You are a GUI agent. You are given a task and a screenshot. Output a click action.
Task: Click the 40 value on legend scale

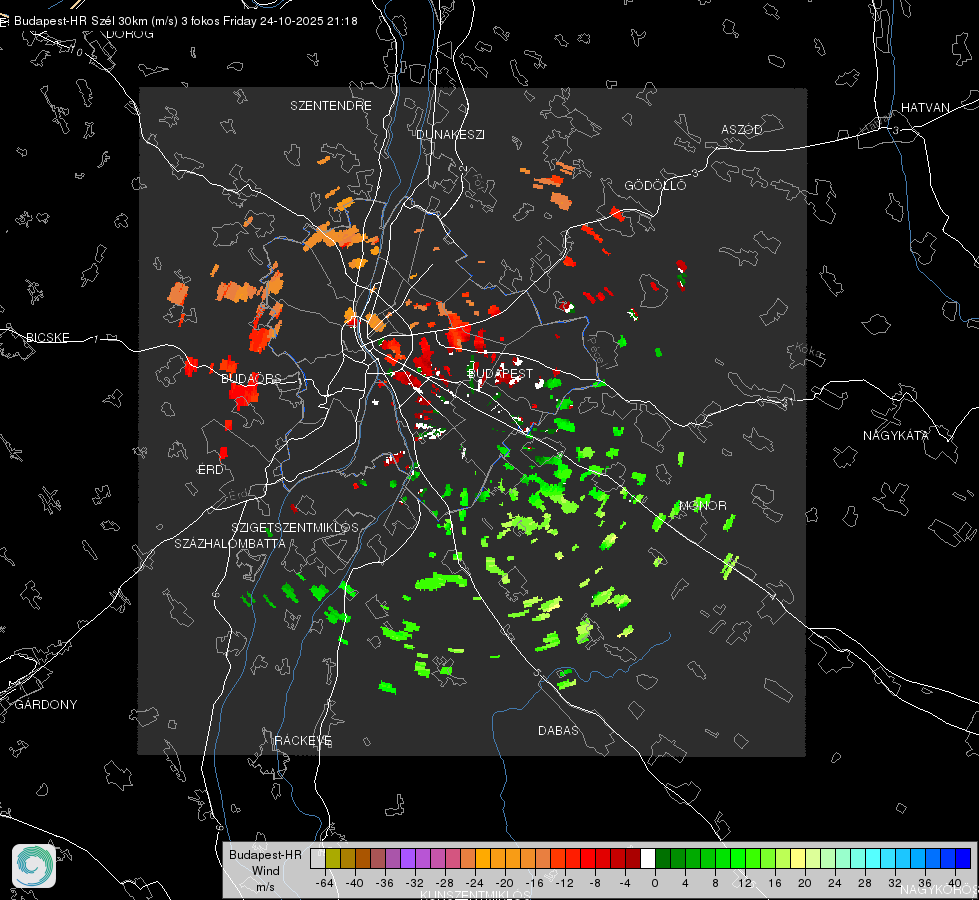click(x=954, y=883)
